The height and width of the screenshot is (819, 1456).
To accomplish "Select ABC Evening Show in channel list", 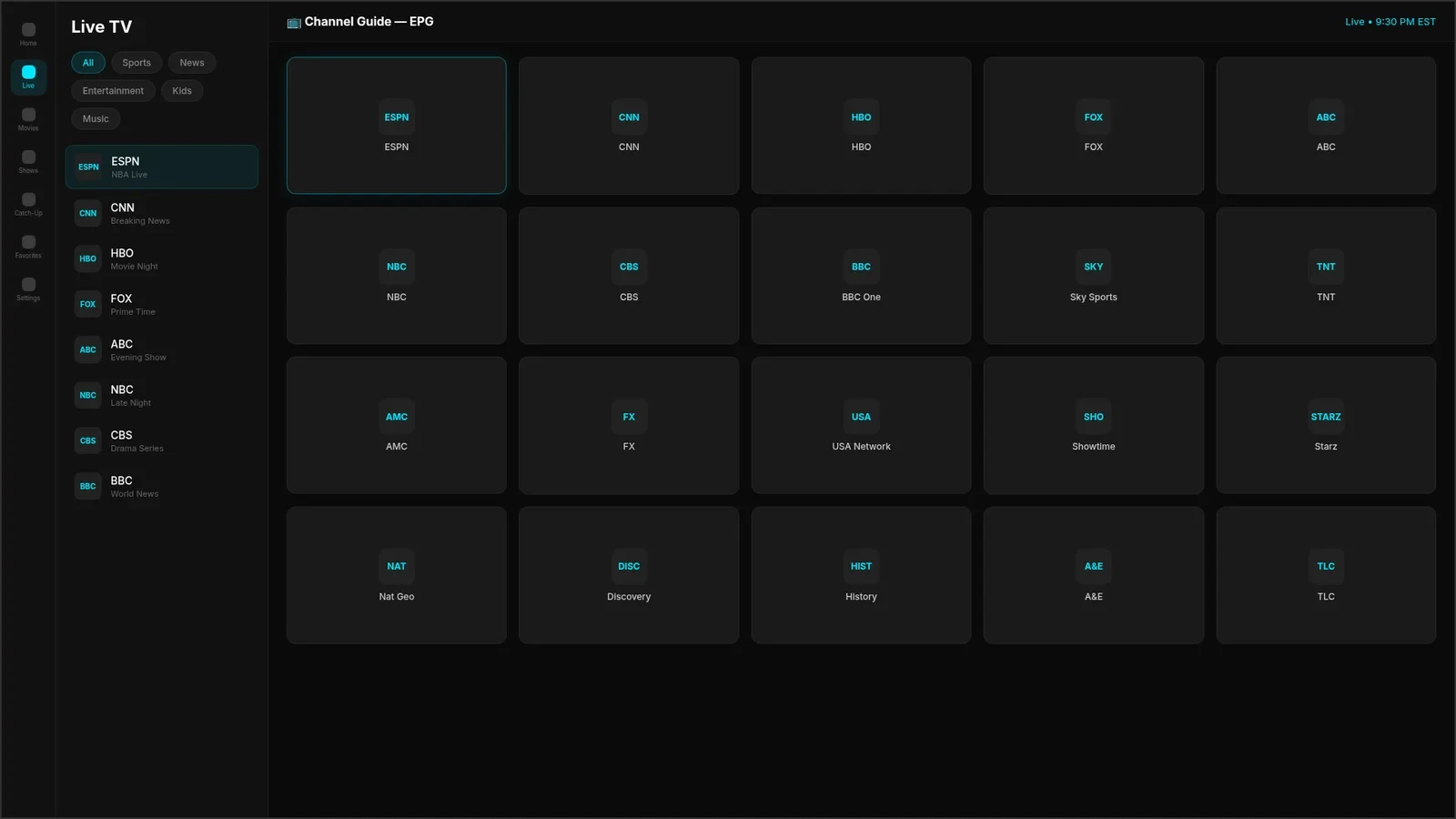I will coord(162,350).
